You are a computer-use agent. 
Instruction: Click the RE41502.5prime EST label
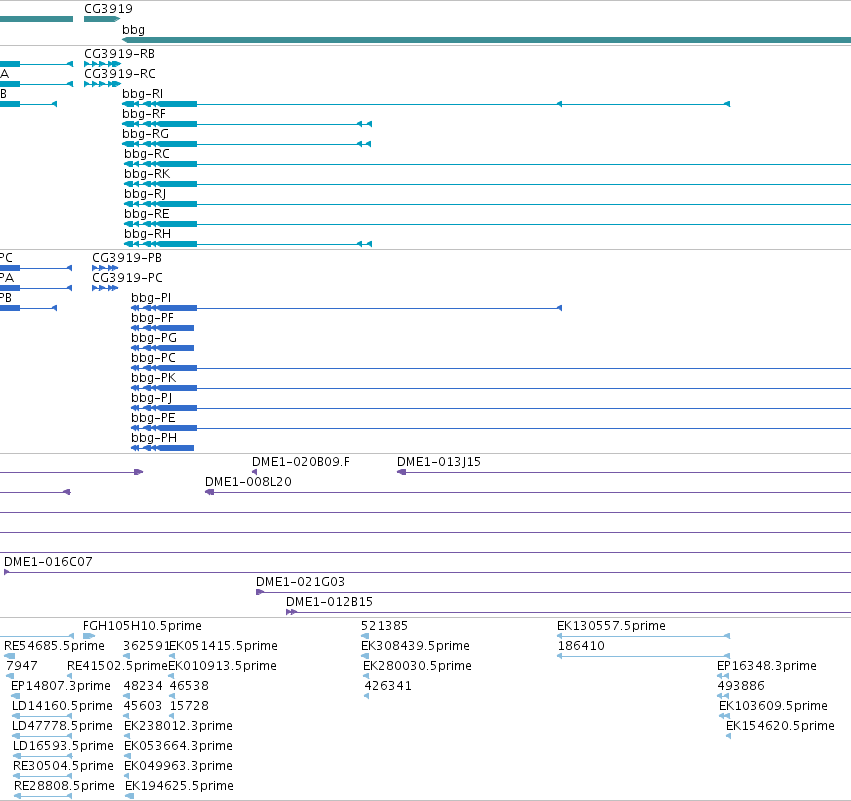tap(117, 666)
